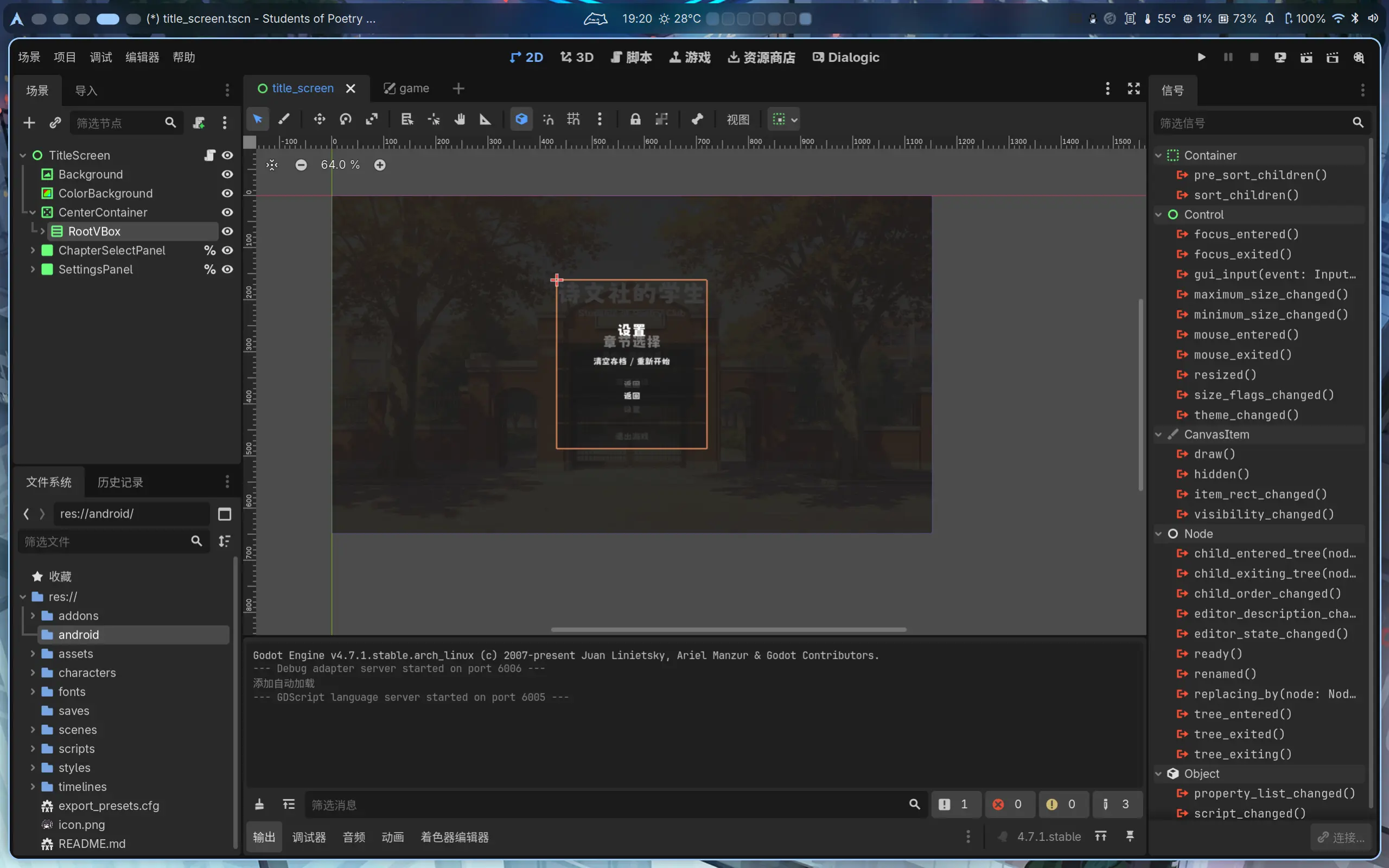Lock the selected node with padlock
Screen dimensions: 1389x868
[x=635, y=119]
